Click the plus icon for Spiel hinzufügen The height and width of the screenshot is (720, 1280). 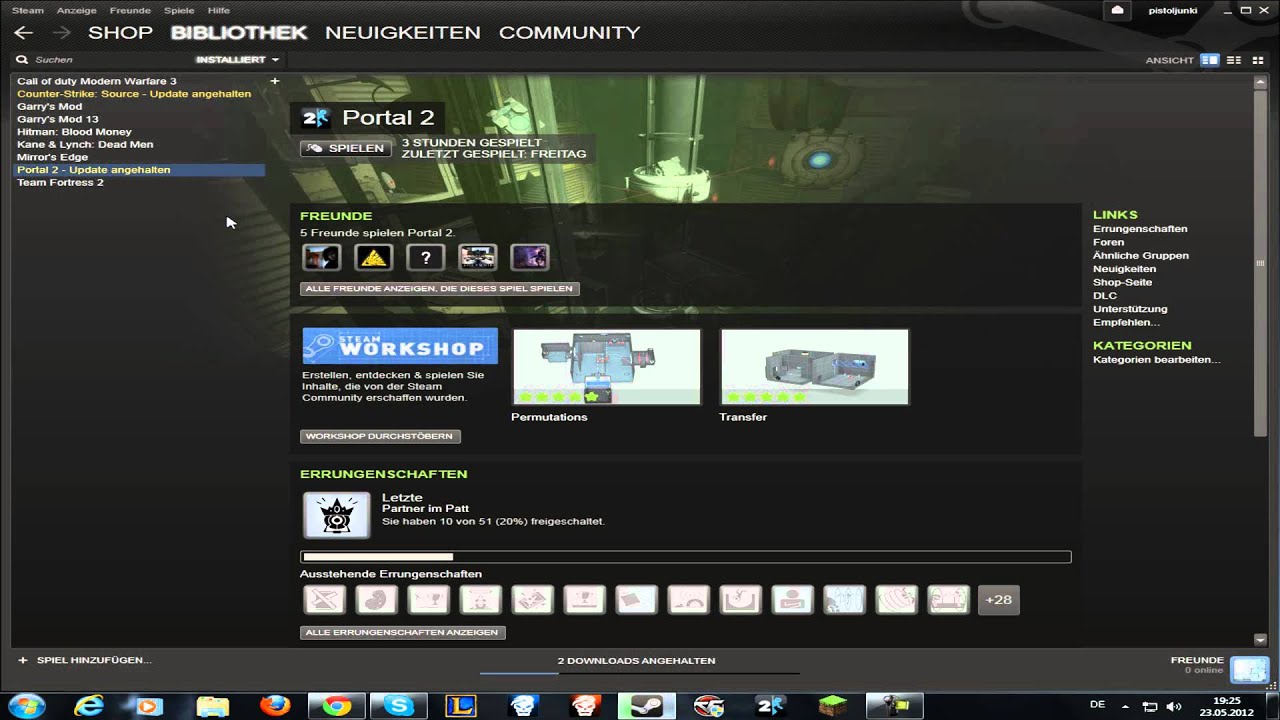(x=23, y=660)
